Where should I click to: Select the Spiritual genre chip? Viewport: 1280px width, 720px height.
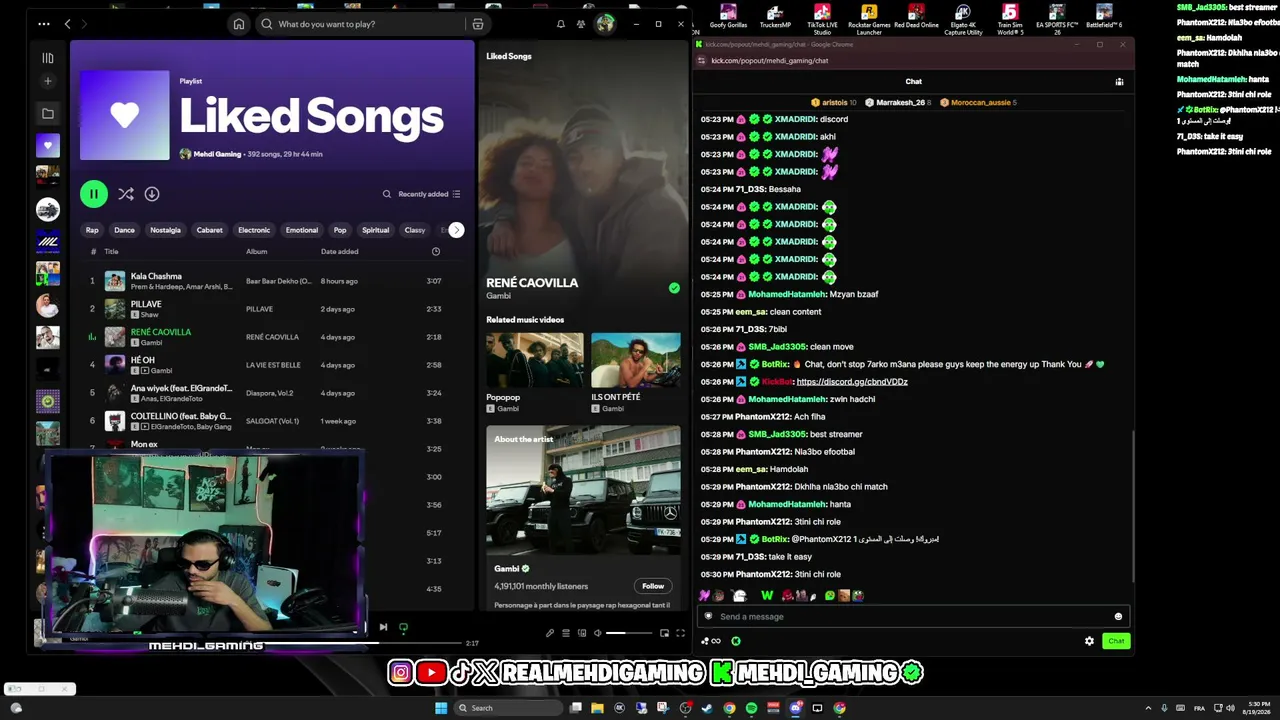click(x=375, y=230)
